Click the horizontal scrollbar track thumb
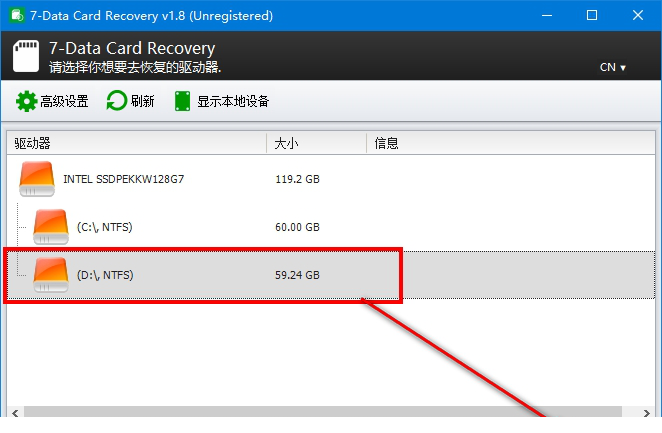This screenshot has height=433, width=662. pos(323,412)
